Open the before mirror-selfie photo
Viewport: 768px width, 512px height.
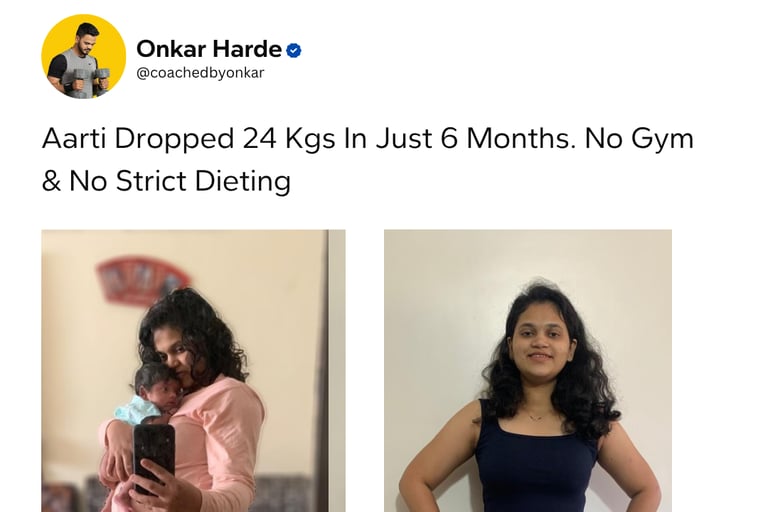tap(193, 371)
